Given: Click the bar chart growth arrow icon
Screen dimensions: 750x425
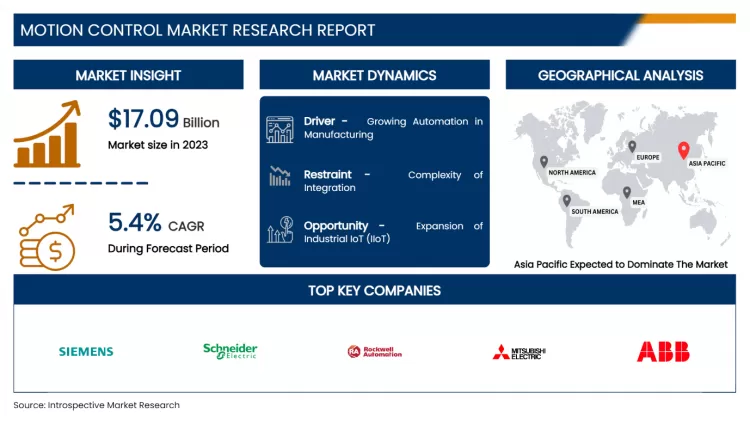Looking at the screenshot, I should [x=47, y=134].
